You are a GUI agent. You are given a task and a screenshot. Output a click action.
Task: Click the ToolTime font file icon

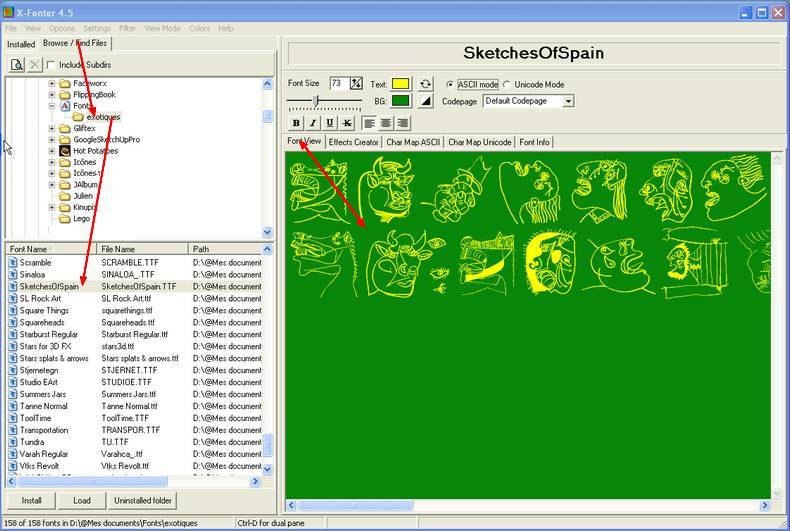point(13,418)
